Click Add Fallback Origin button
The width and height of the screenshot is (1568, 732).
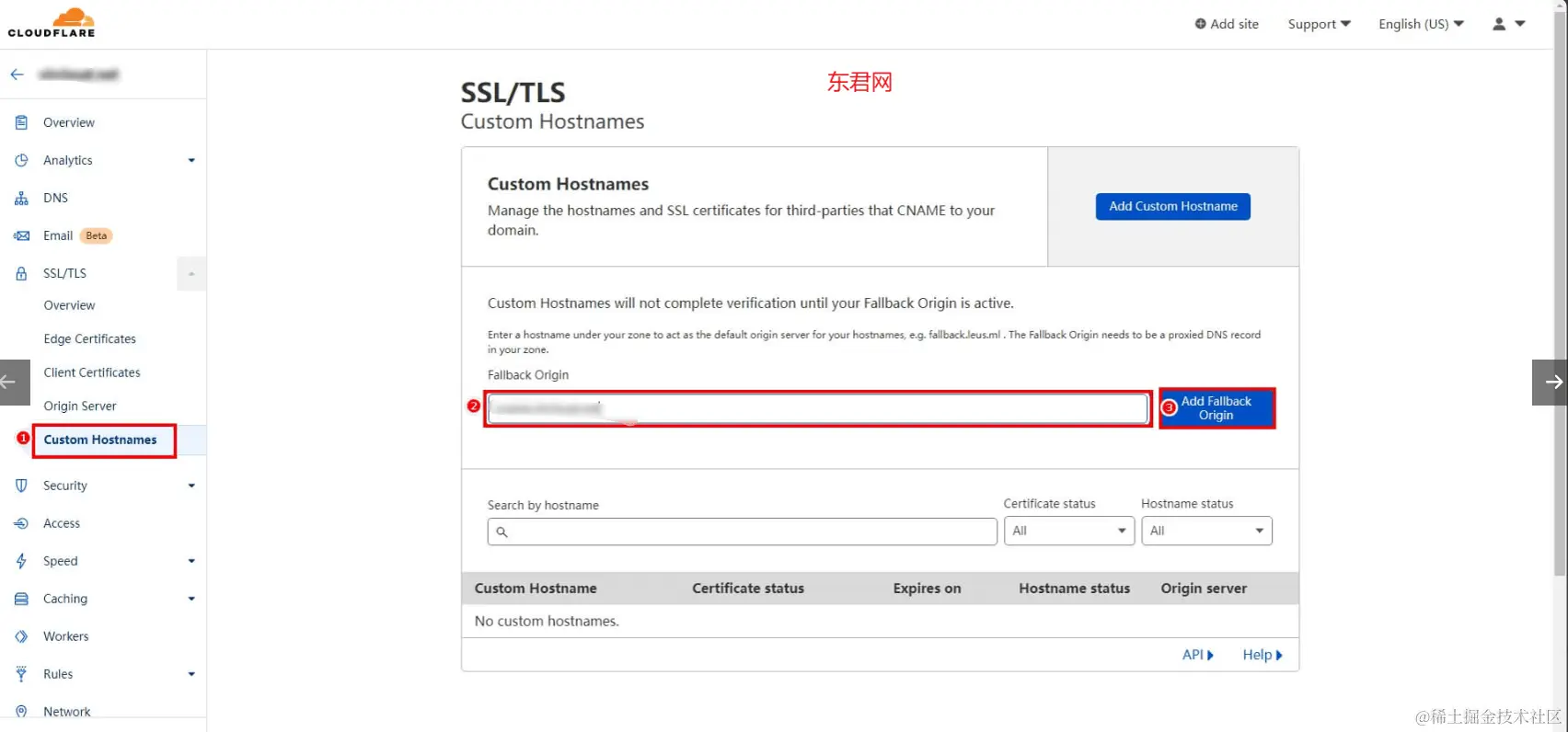(1216, 408)
